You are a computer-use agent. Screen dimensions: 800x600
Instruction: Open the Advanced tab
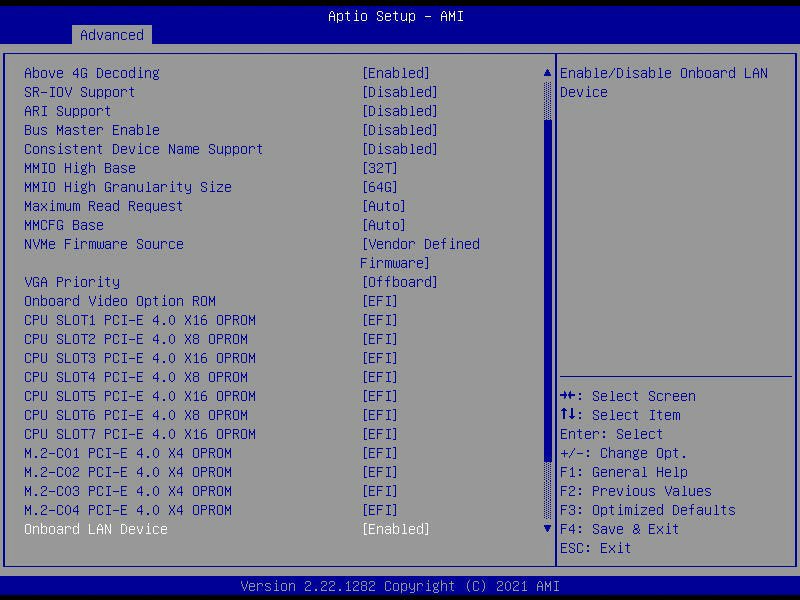[x=112, y=35]
